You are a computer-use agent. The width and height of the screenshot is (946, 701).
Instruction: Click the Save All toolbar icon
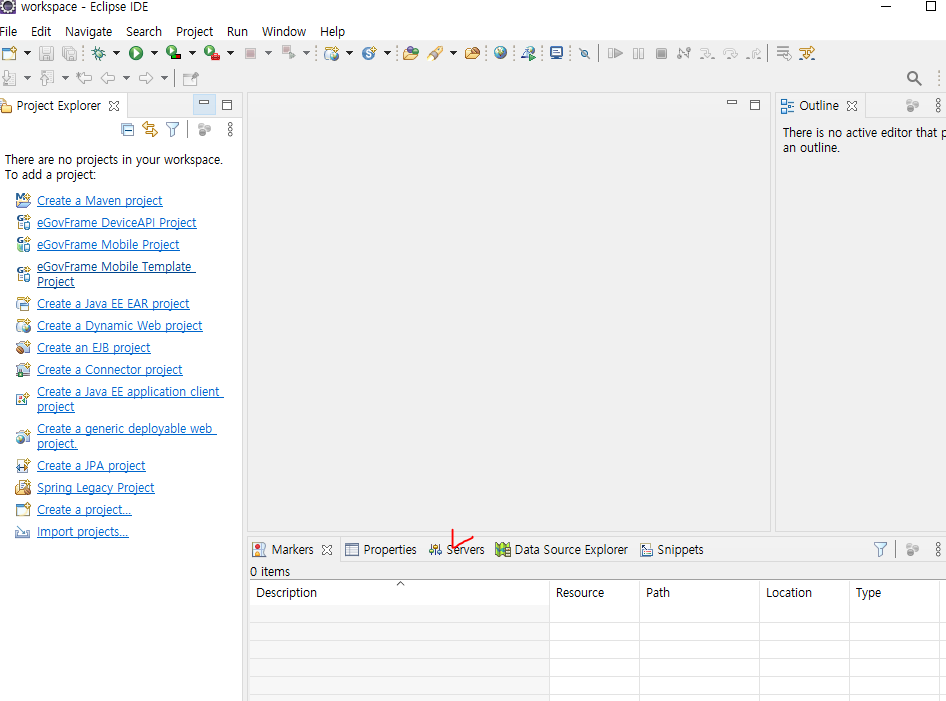[69, 53]
